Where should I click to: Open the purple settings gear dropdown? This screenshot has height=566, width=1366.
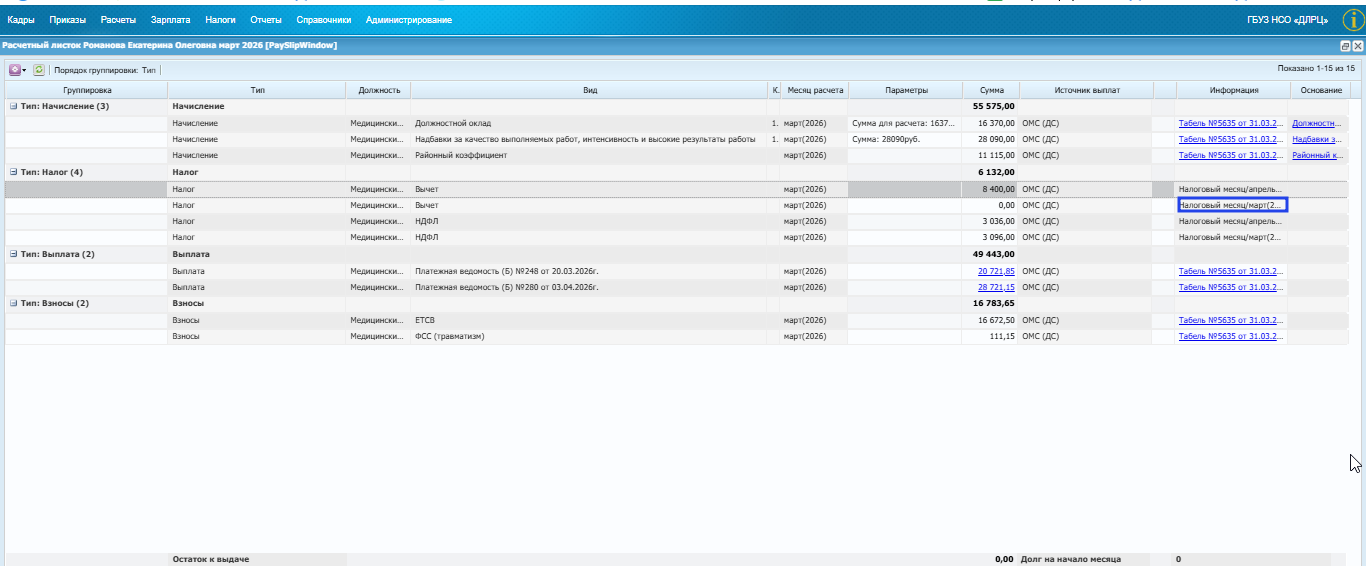[x=17, y=70]
